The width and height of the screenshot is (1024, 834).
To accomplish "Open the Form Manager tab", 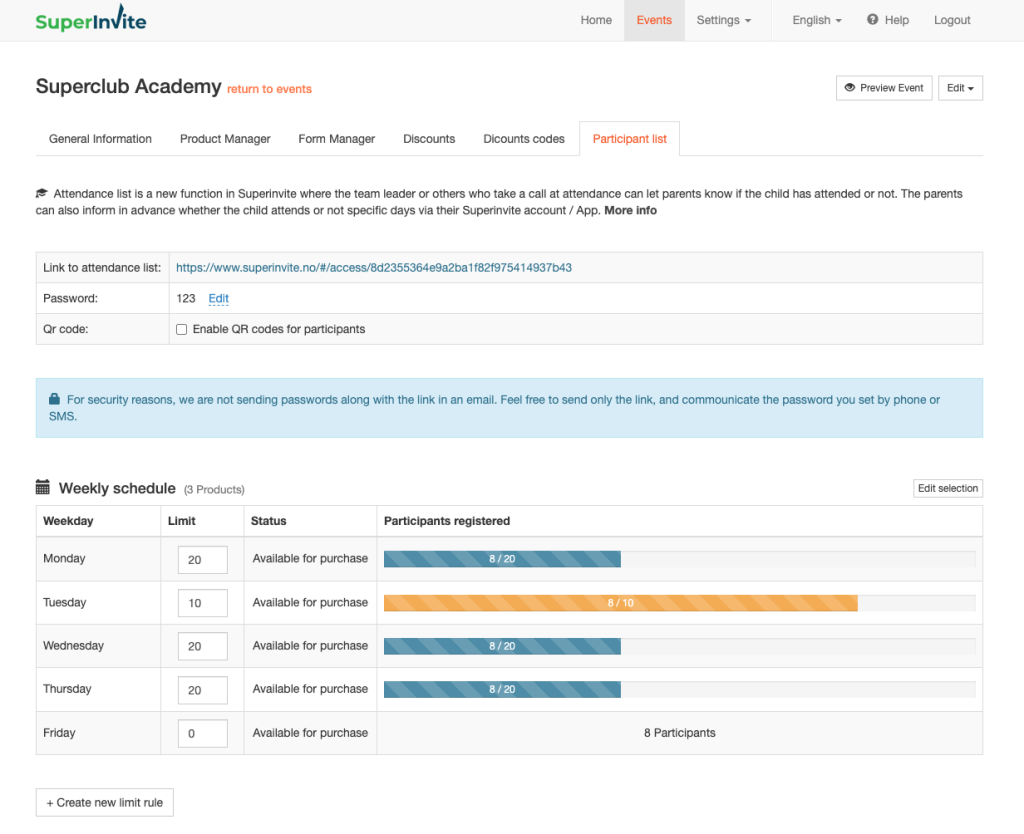I will [x=337, y=139].
